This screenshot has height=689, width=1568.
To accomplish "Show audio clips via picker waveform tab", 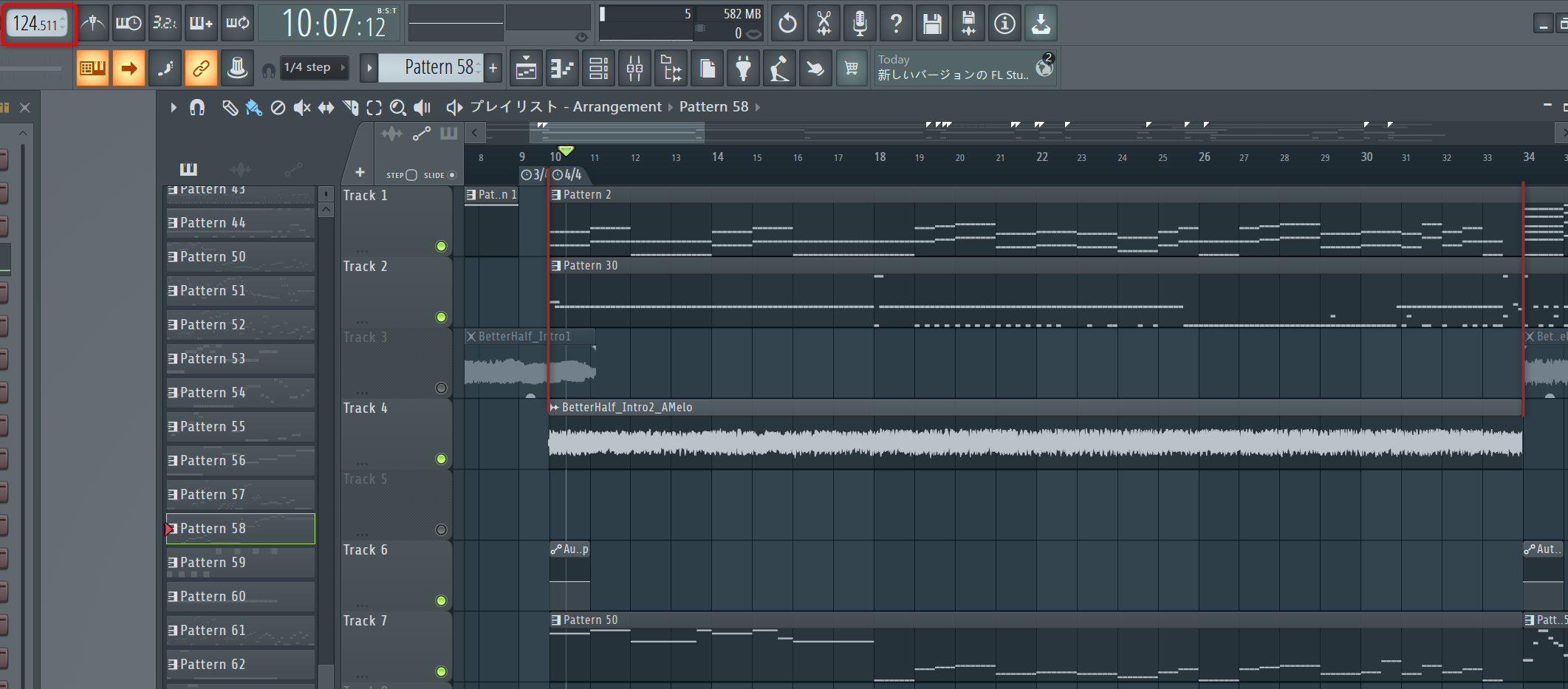I will (x=241, y=169).
